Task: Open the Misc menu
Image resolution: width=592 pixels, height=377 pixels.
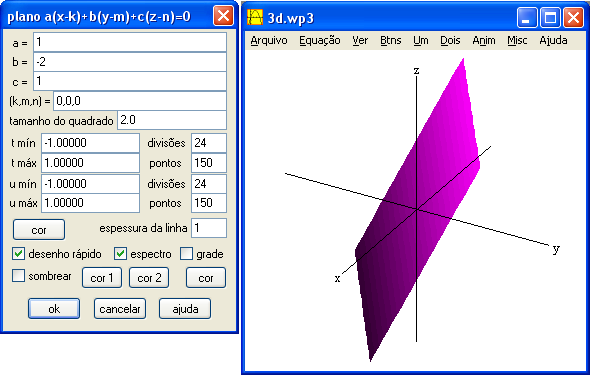Action: [x=517, y=40]
